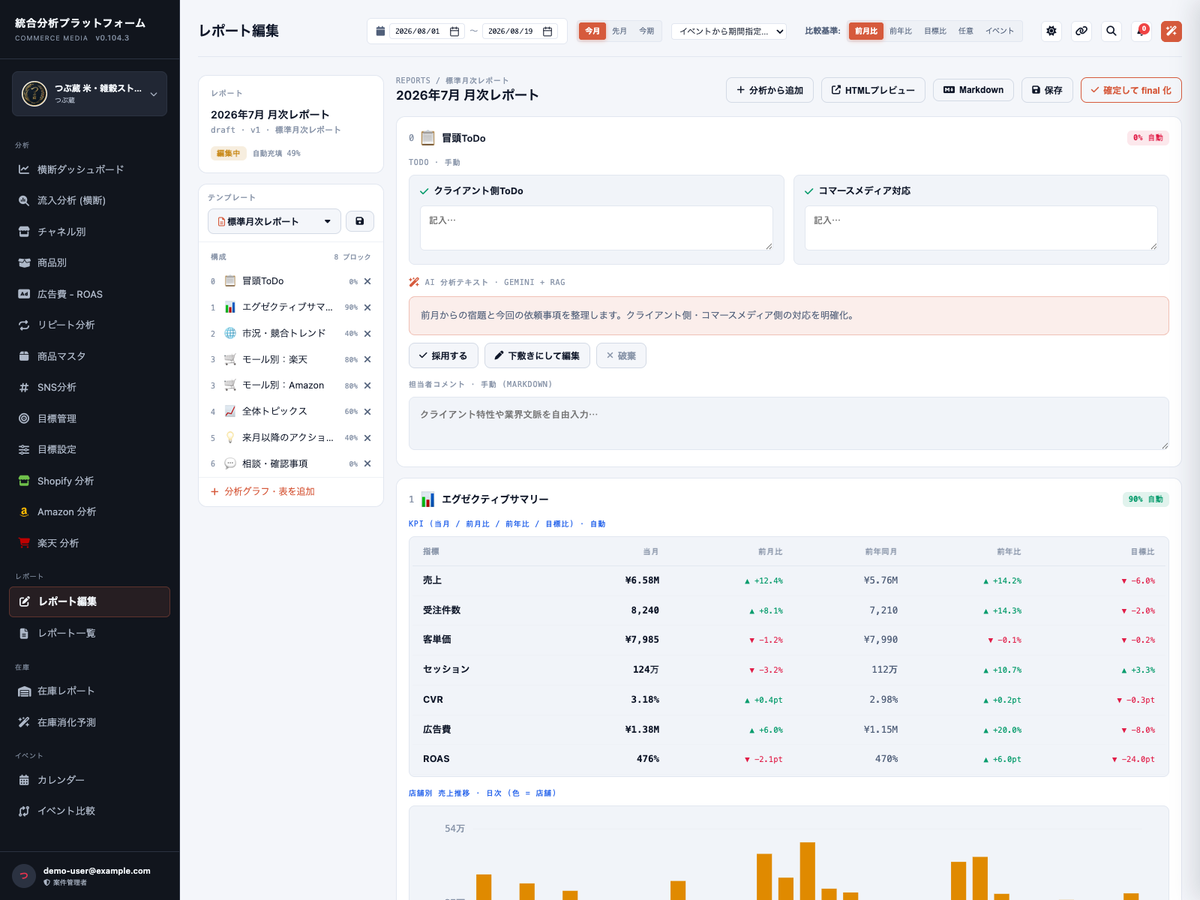Open 広告費 - ROAS page
This screenshot has width=1200, height=900.
[x=90, y=294]
